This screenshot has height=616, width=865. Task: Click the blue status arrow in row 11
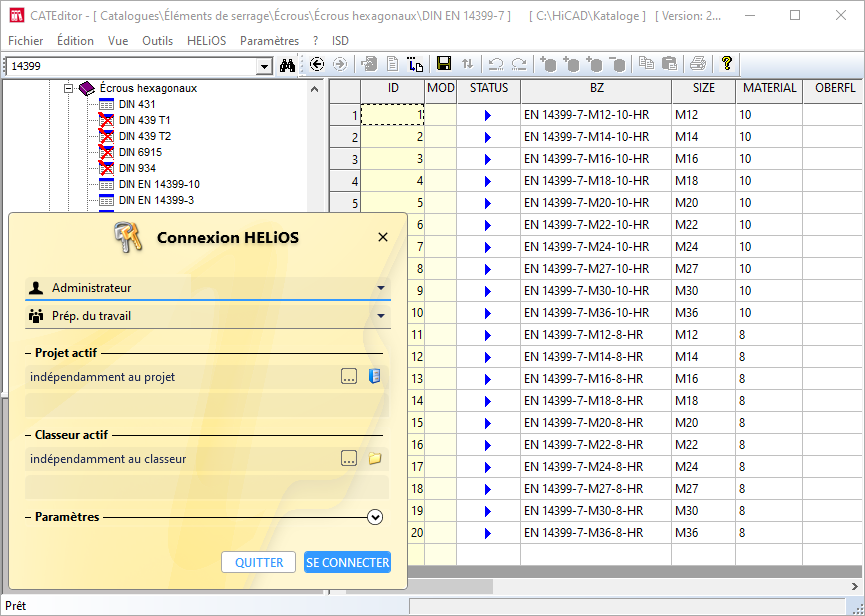(x=488, y=335)
